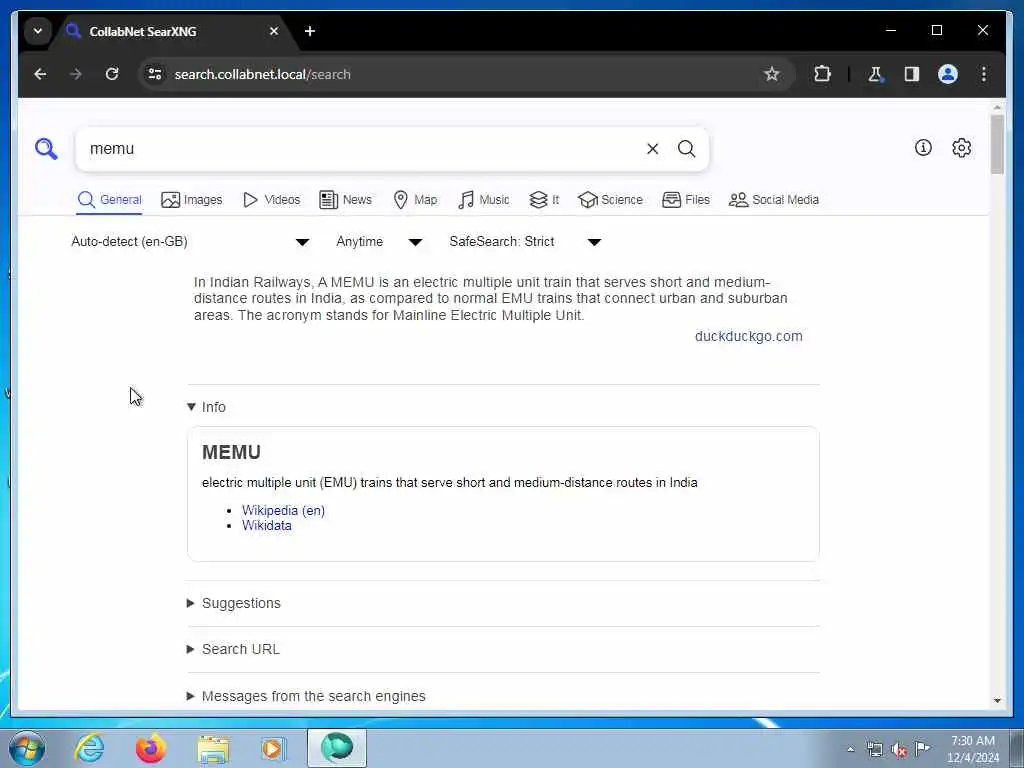Open the Extensions puzzle icon
Image resolution: width=1024 pixels, height=768 pixels.
822,74
